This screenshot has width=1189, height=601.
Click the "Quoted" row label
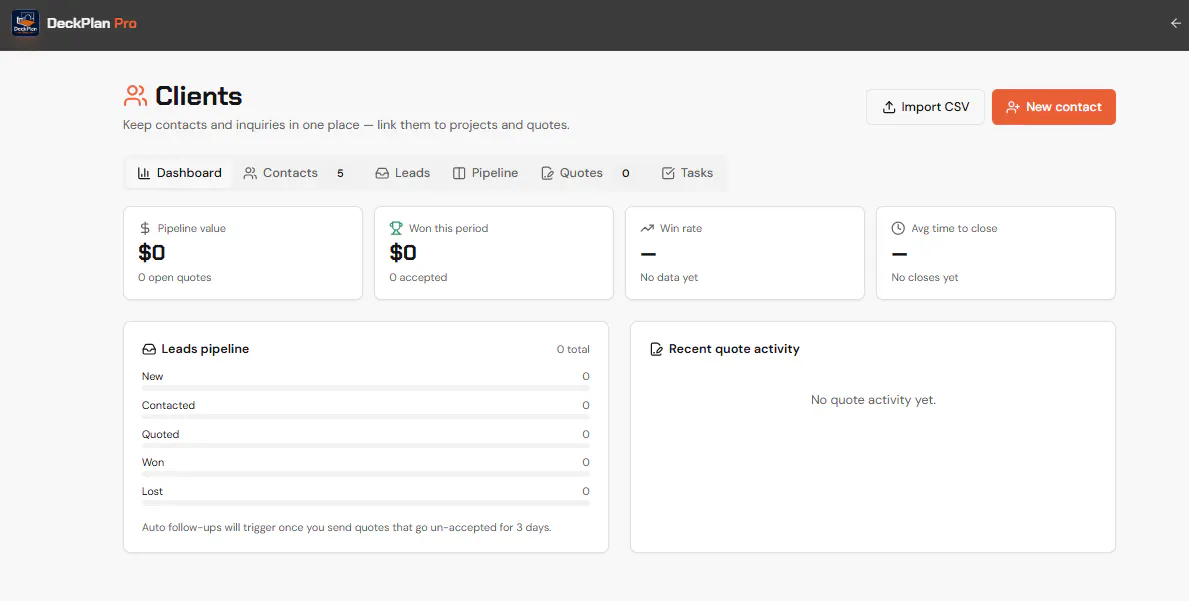point(161,434)
